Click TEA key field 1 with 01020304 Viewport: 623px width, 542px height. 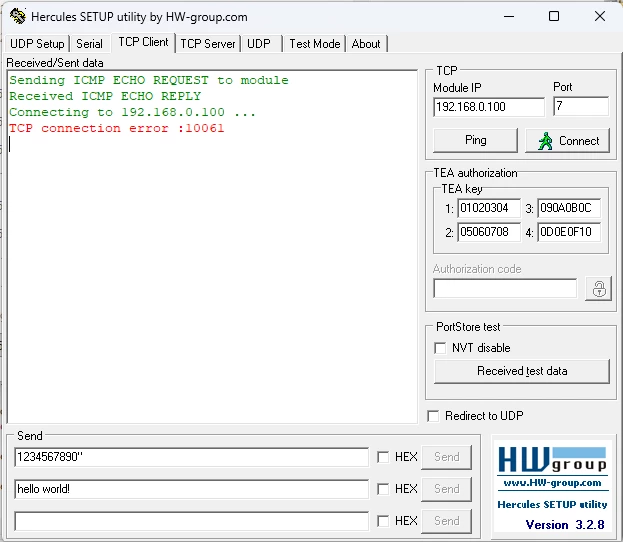click(489, 208)
